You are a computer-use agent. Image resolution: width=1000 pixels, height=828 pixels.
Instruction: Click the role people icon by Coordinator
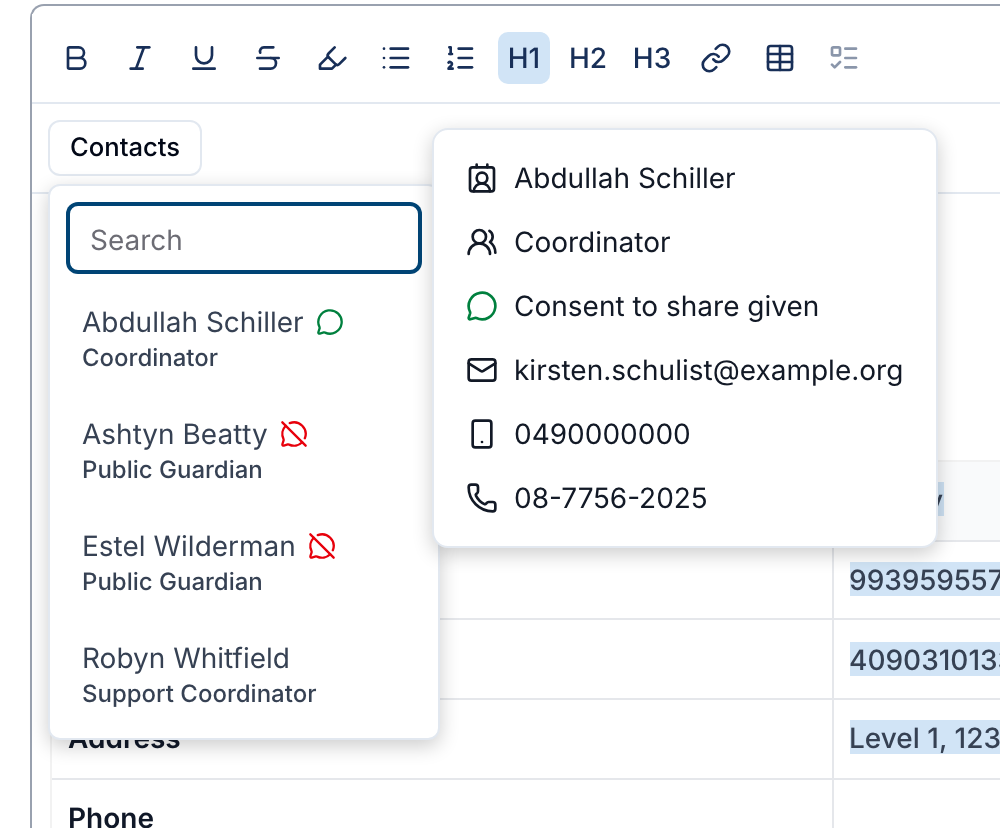[x=482, y=242]
